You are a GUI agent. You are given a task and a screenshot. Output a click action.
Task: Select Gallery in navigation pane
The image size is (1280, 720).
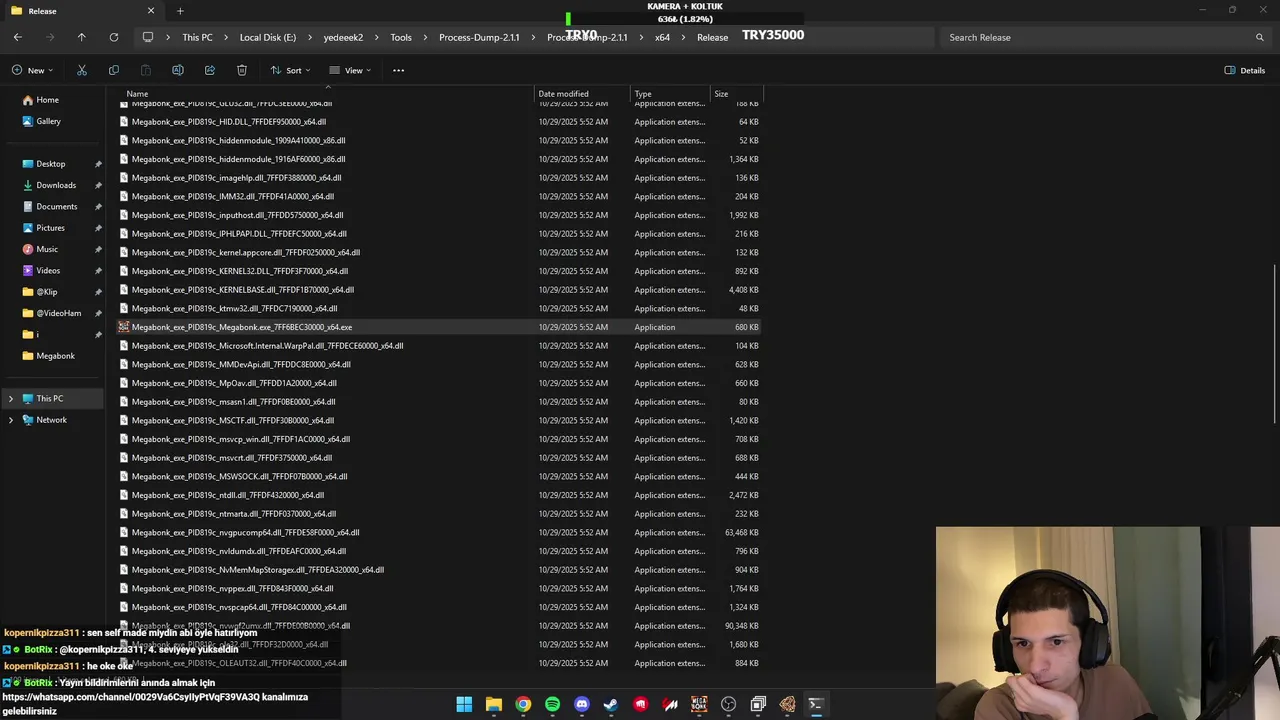pyautogui.click(x=48, y=121)
